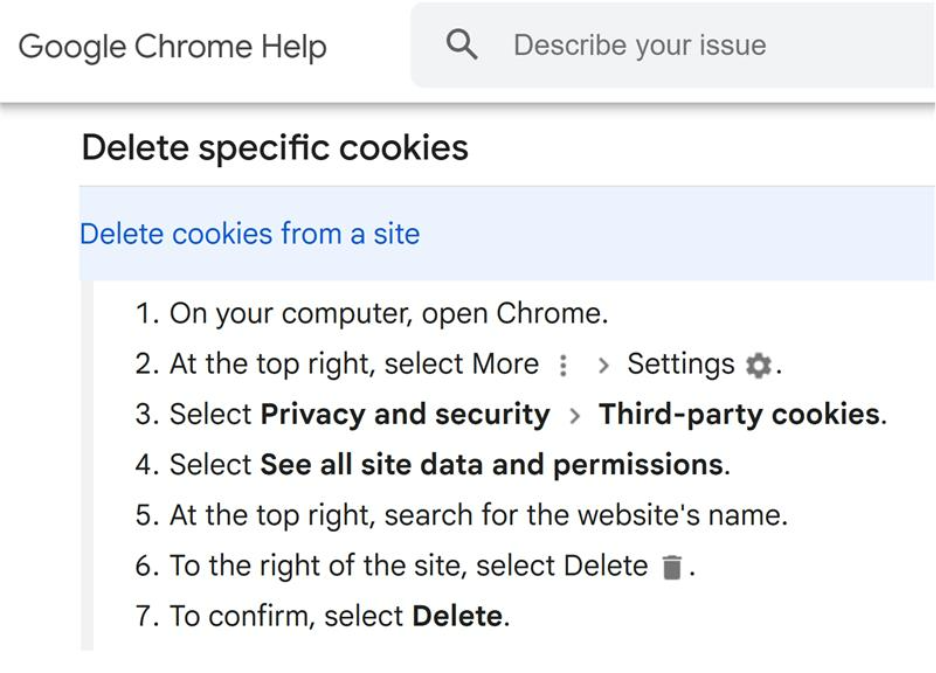Viewport: 936px width, 673px height.
Task: Click the Settings gear icon in step 2
Action: (x=759, y=365)
